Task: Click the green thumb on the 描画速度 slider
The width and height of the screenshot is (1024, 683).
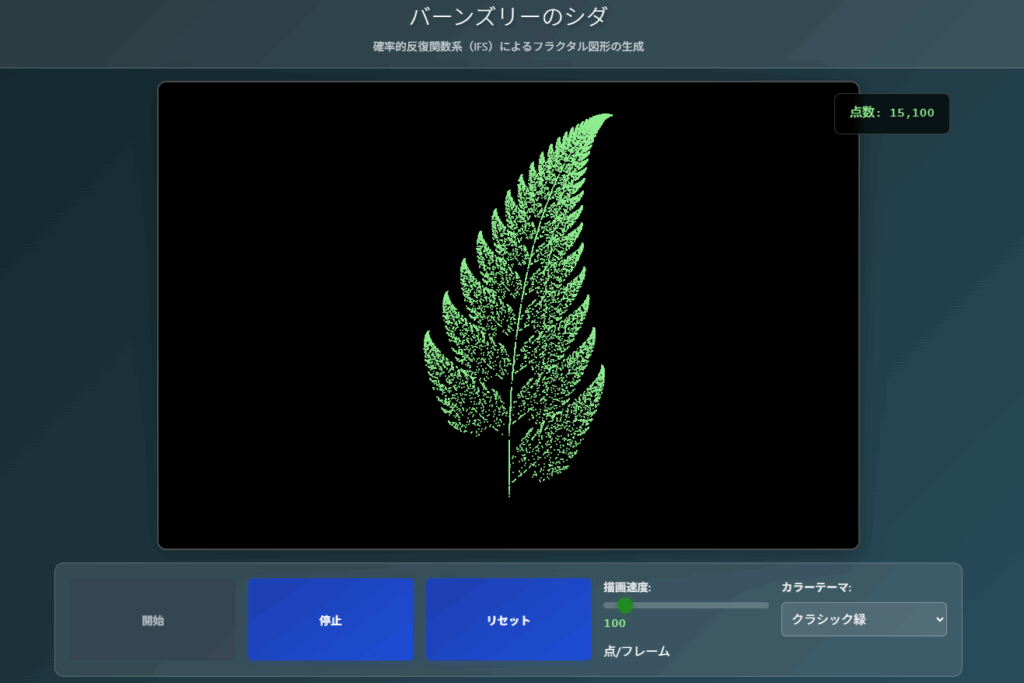Action: (x=625, y=605)
